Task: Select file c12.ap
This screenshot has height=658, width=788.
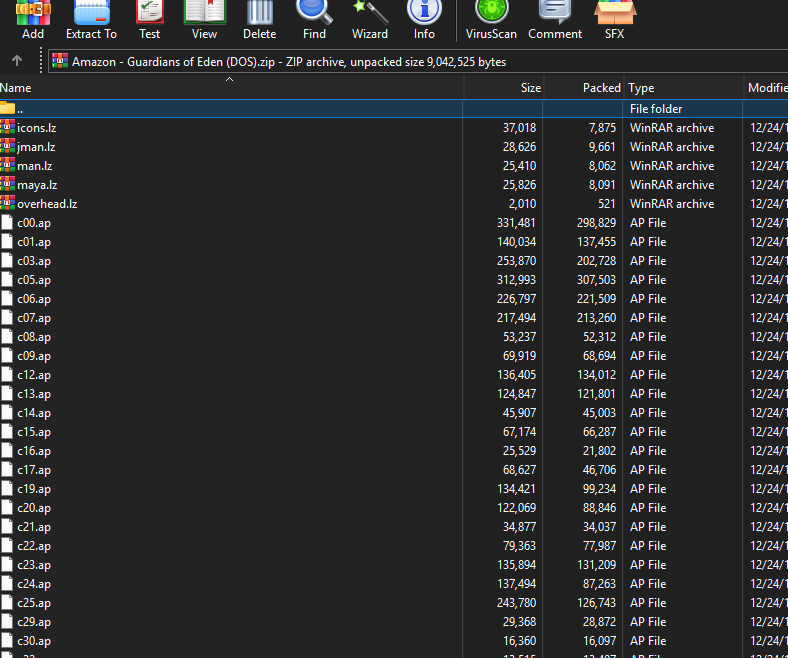Action: pos(34,375)
